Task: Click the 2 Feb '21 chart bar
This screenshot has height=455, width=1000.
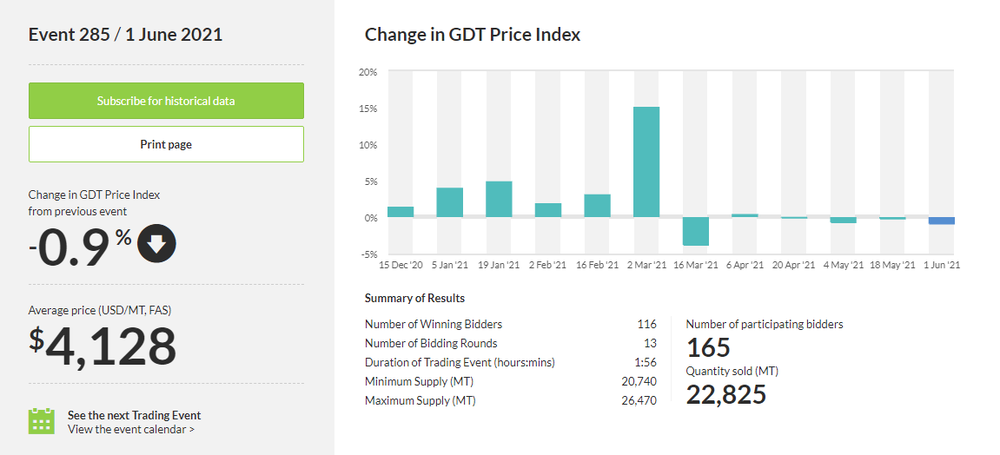Action: (x=548, y=210)
